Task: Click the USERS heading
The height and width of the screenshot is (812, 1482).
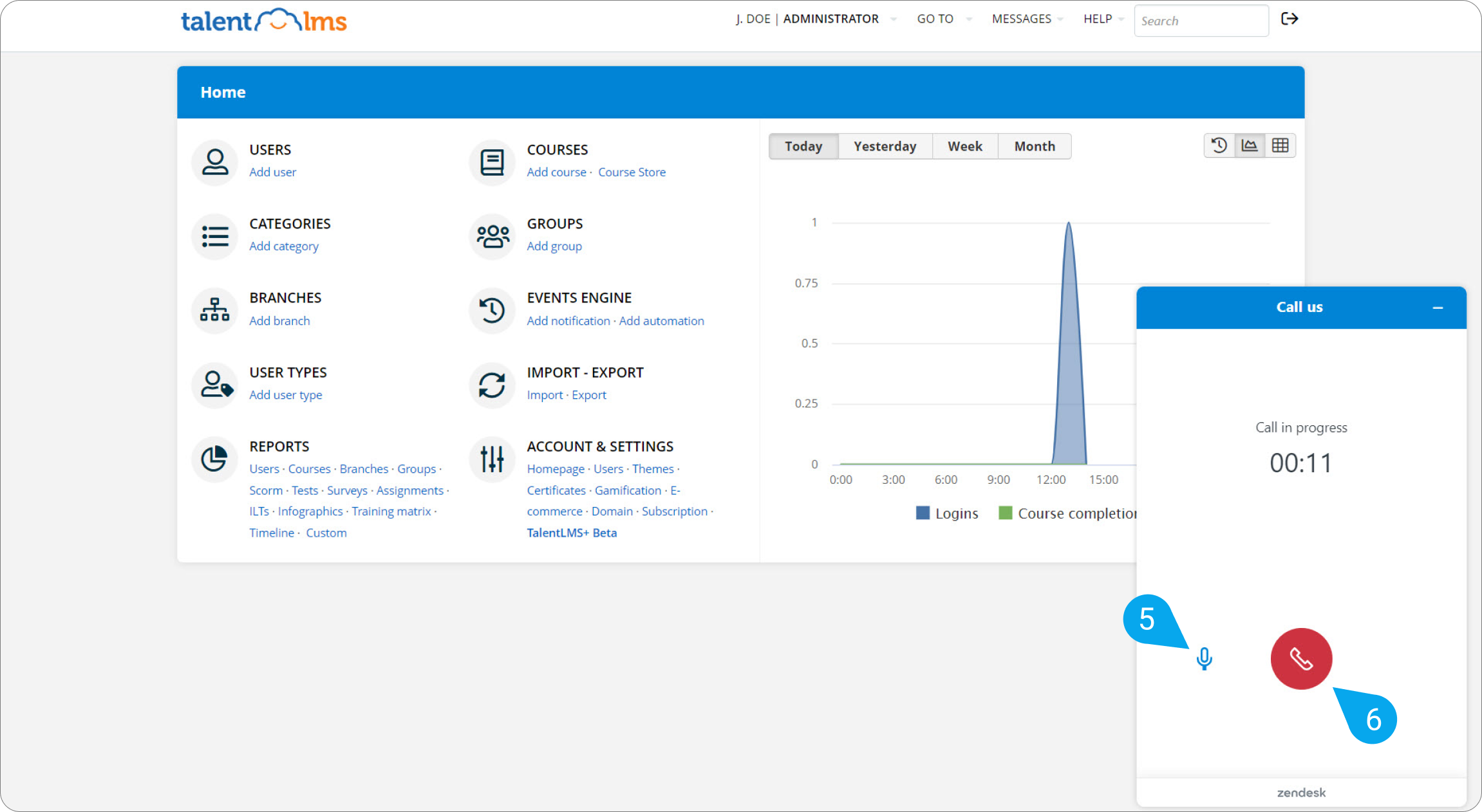Action: [270, 149]
